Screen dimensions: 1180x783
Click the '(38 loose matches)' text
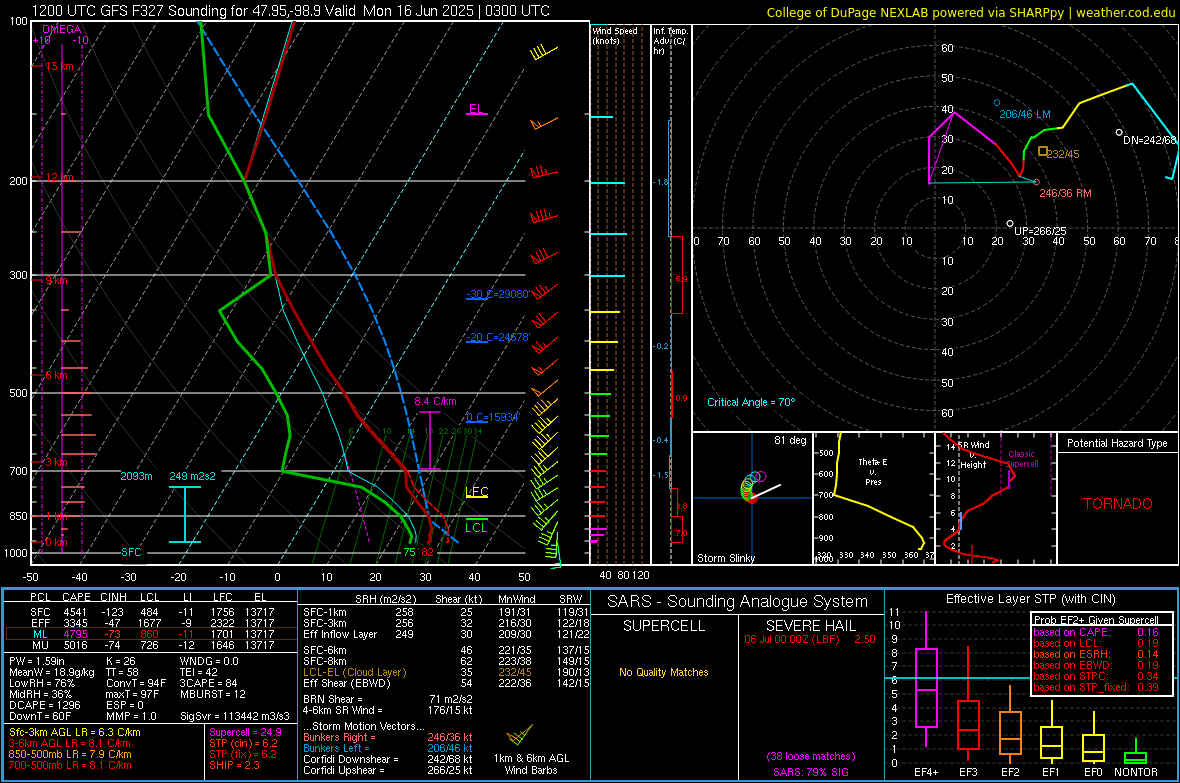point(810,756)
